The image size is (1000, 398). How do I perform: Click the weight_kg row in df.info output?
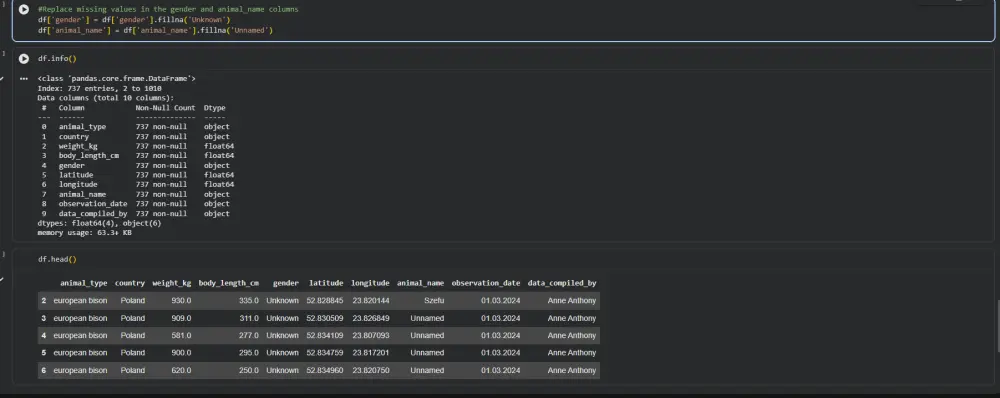click(x=138, y=146)
